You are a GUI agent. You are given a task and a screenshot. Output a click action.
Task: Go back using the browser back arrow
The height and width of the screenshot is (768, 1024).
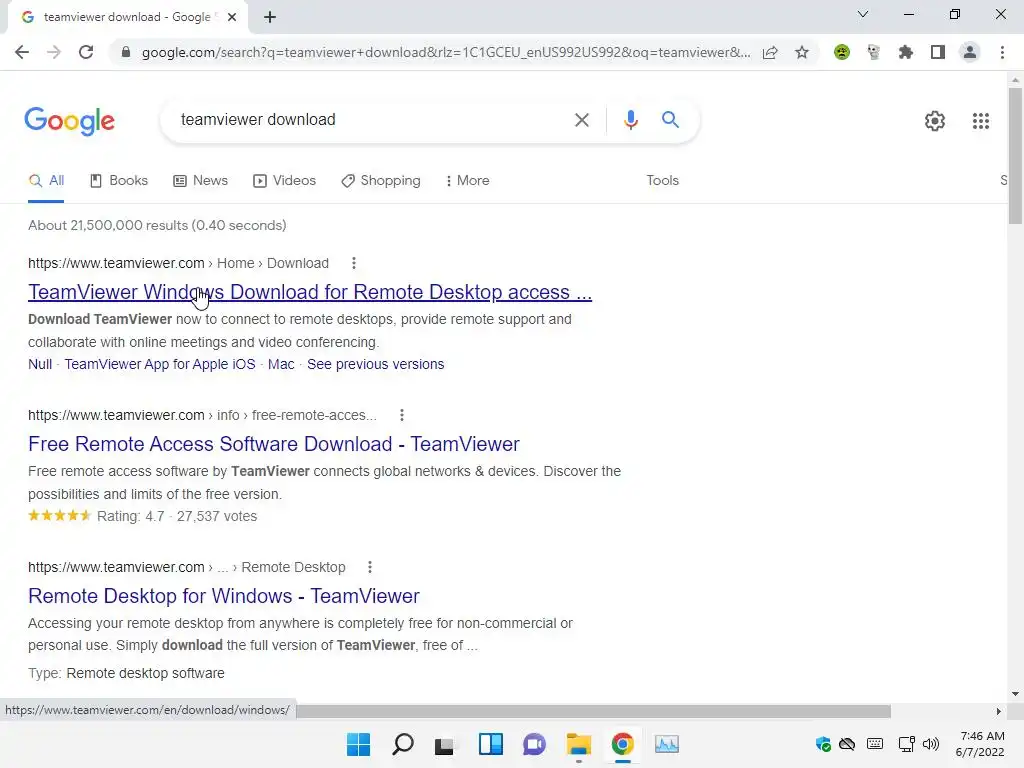coord(22,52)
